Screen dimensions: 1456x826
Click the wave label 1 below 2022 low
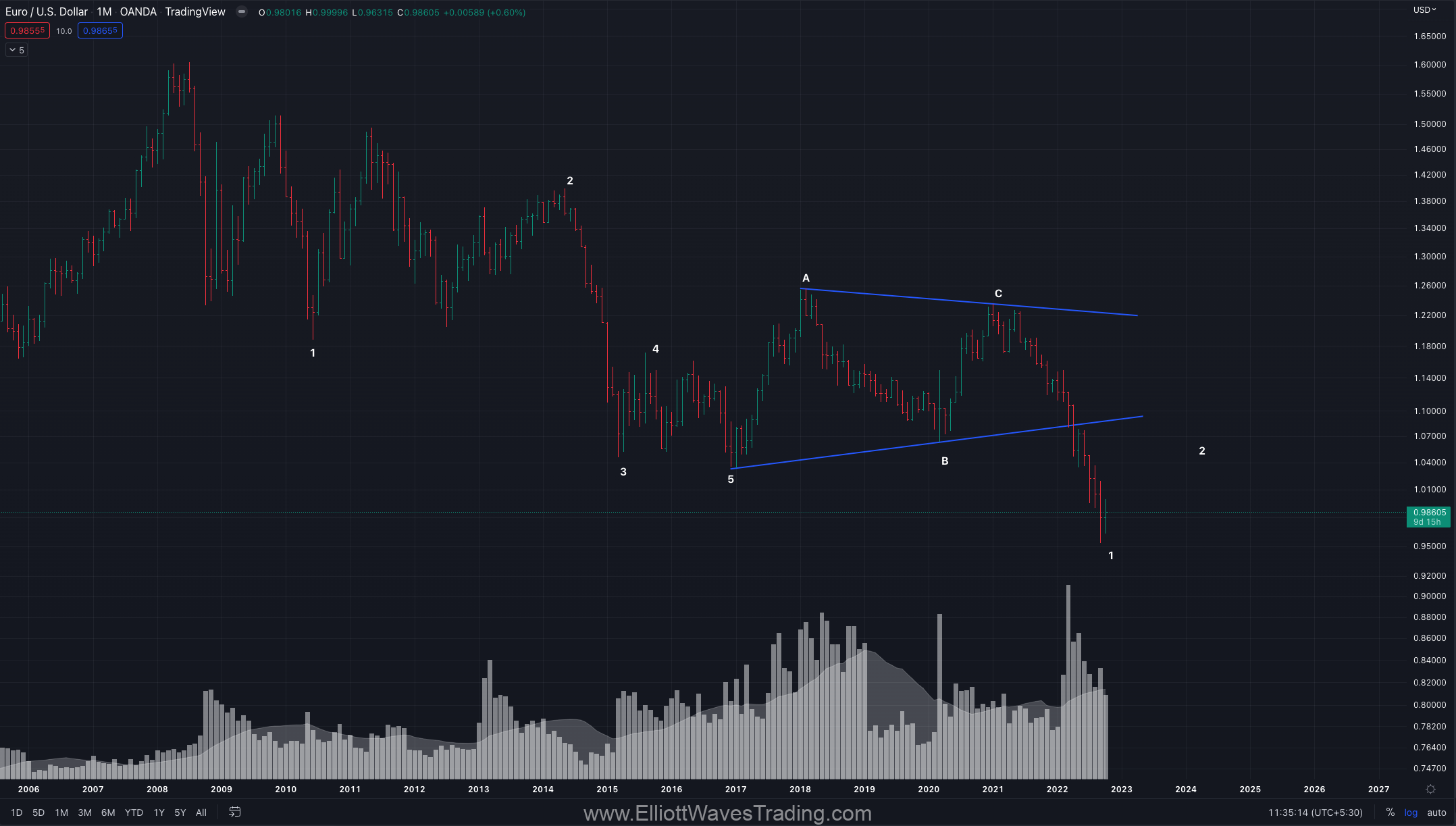click(1111, 555)
